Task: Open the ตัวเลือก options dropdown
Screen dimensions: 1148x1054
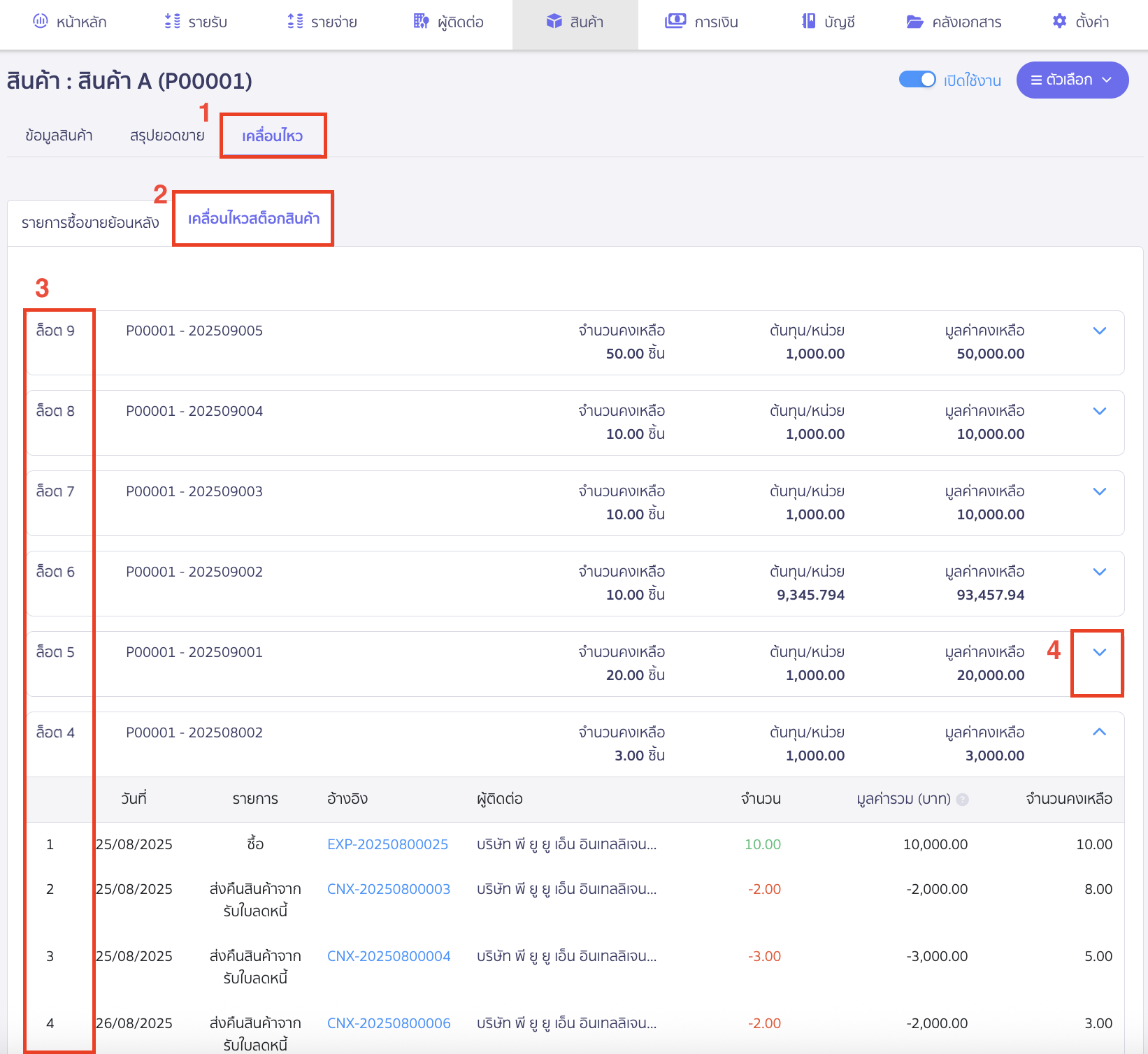Action: click(1072, 80)
